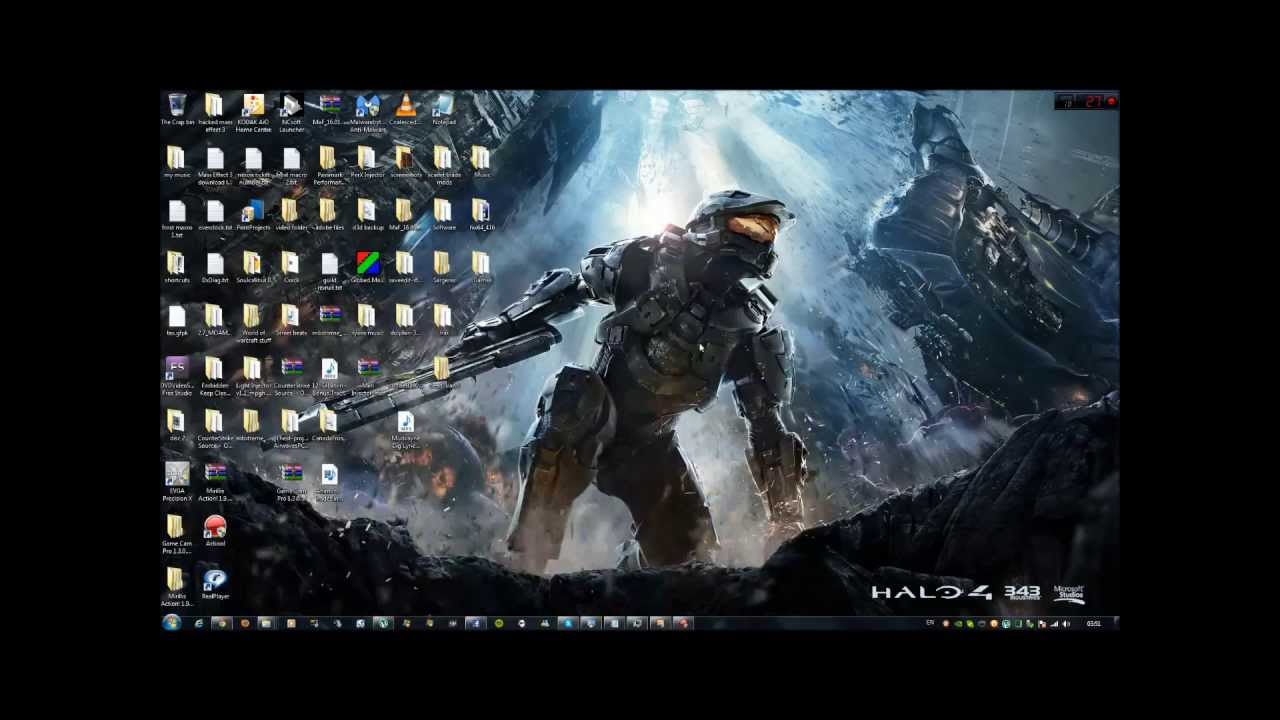This screenshot has width=1280, height=720.
Task: Open the Street beats folder
Action: coord(291,318)
